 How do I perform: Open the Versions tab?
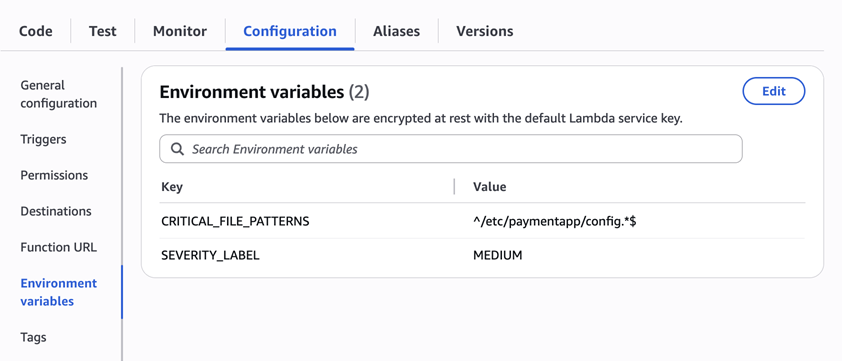485,31
